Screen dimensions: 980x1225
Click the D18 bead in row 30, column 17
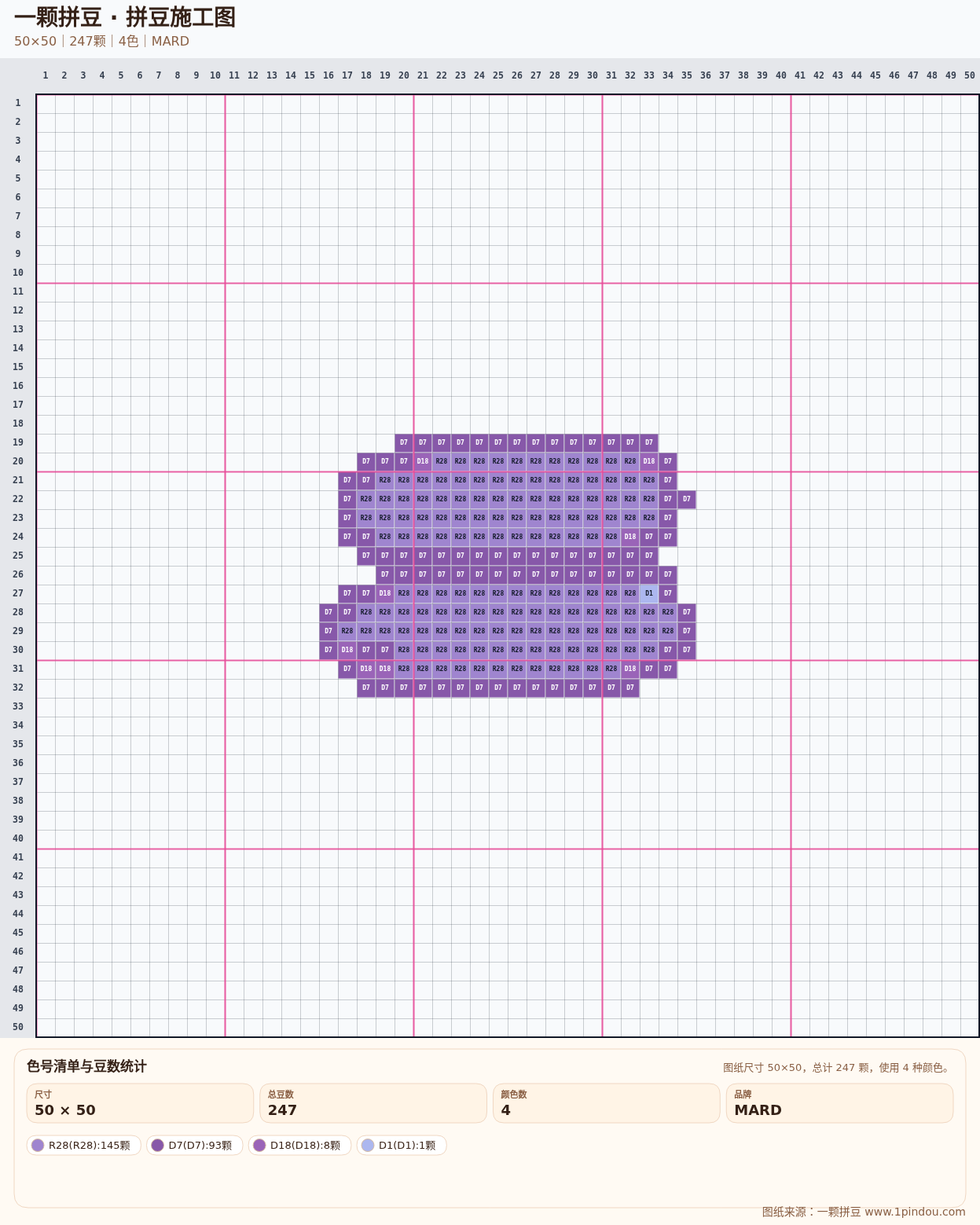[347, 650]
